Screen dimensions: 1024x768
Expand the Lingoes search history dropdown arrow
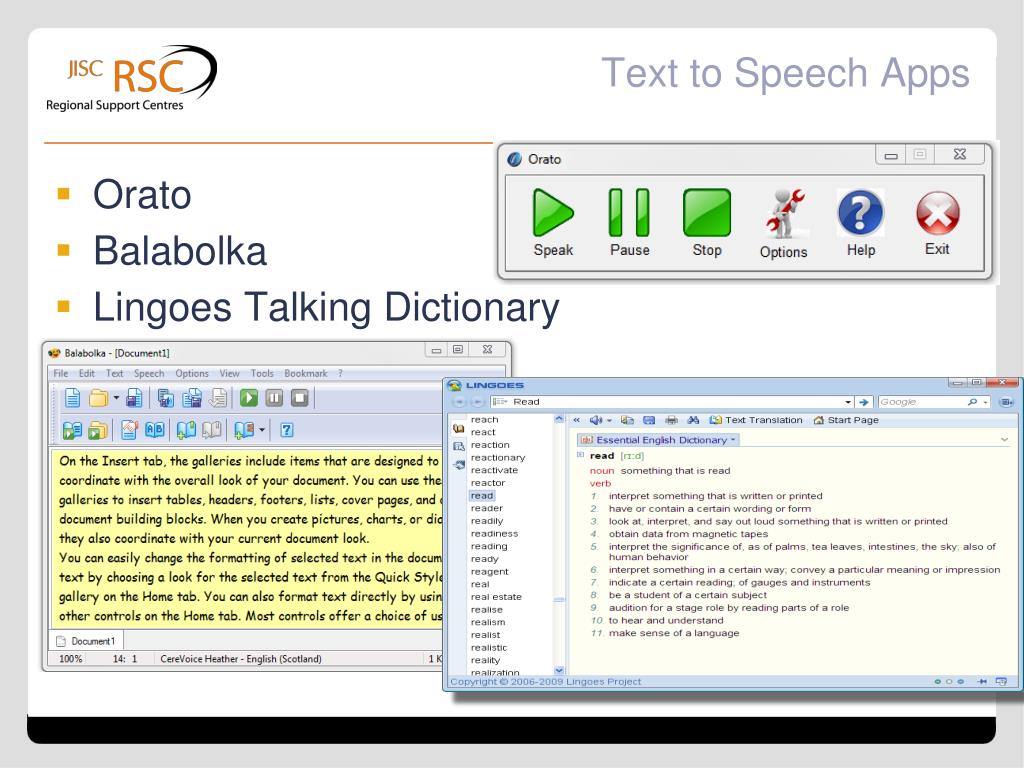(848, 402)
